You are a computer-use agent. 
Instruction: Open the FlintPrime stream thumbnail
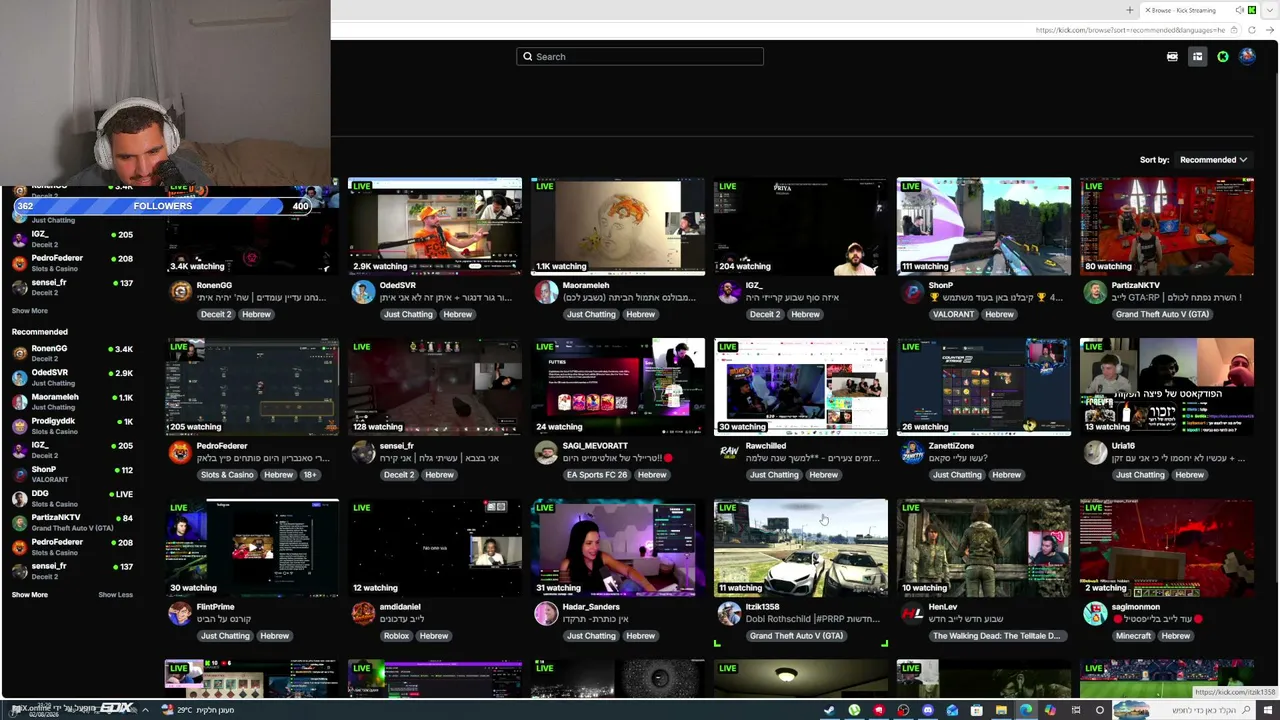[x=252, y=548]
